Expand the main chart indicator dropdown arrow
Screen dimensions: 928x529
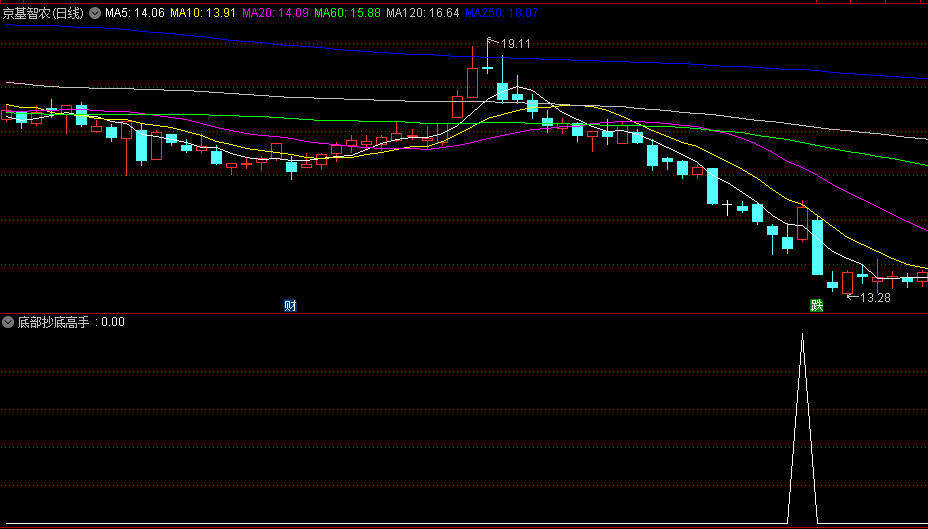tap(95, 13)
